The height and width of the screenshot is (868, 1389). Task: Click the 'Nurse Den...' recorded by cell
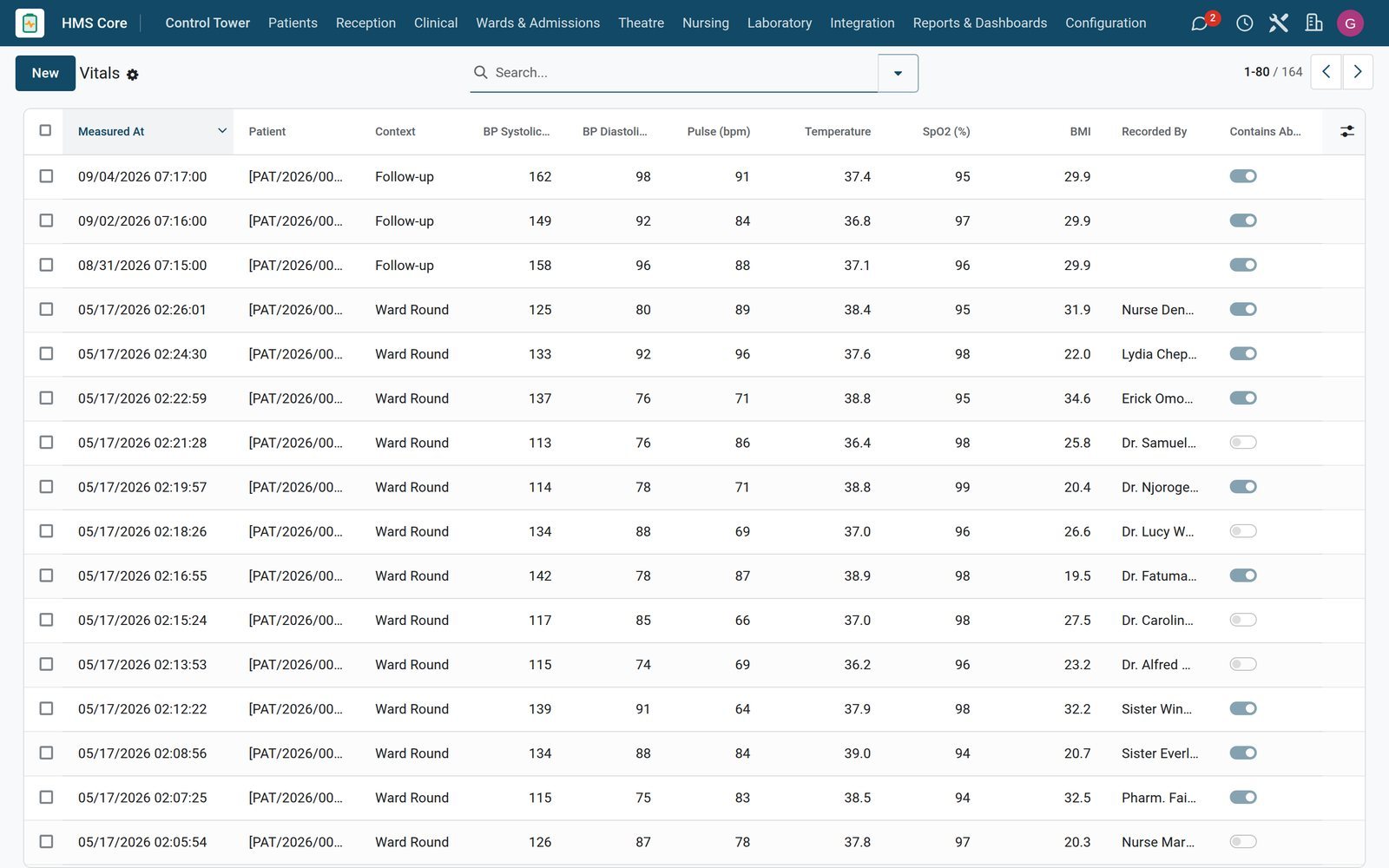click(x=1157, y=310)
